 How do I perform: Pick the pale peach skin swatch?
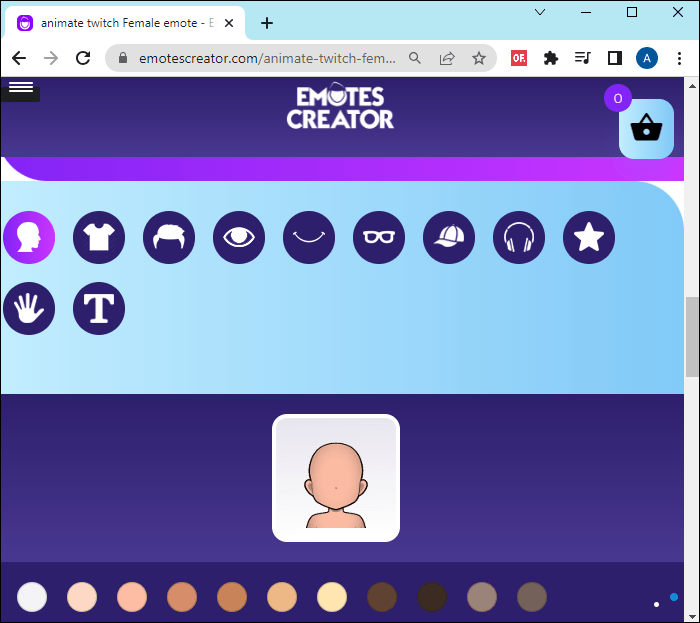click(x=82, y=597)
